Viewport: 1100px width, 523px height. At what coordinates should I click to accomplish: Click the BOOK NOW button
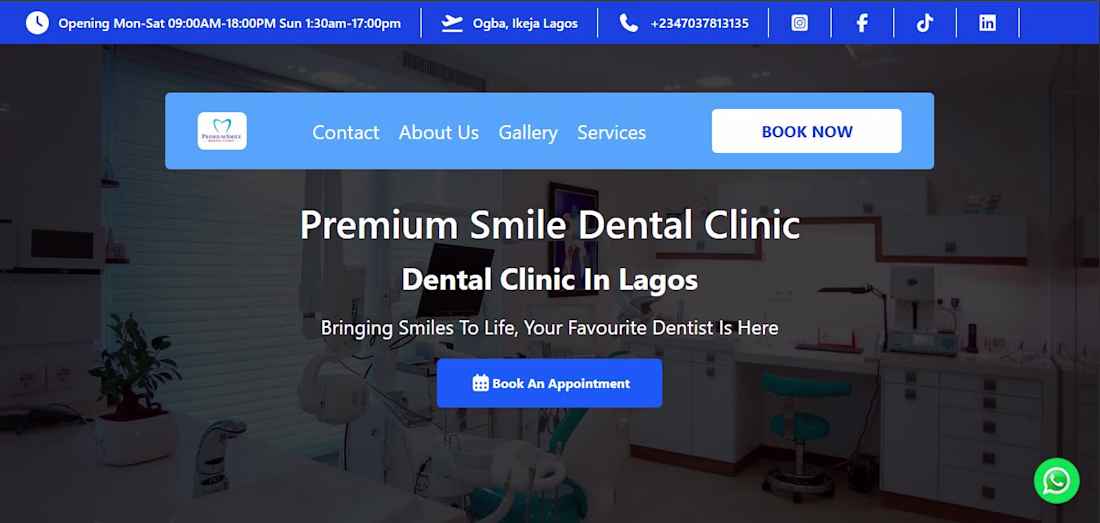tap(807, 131)
